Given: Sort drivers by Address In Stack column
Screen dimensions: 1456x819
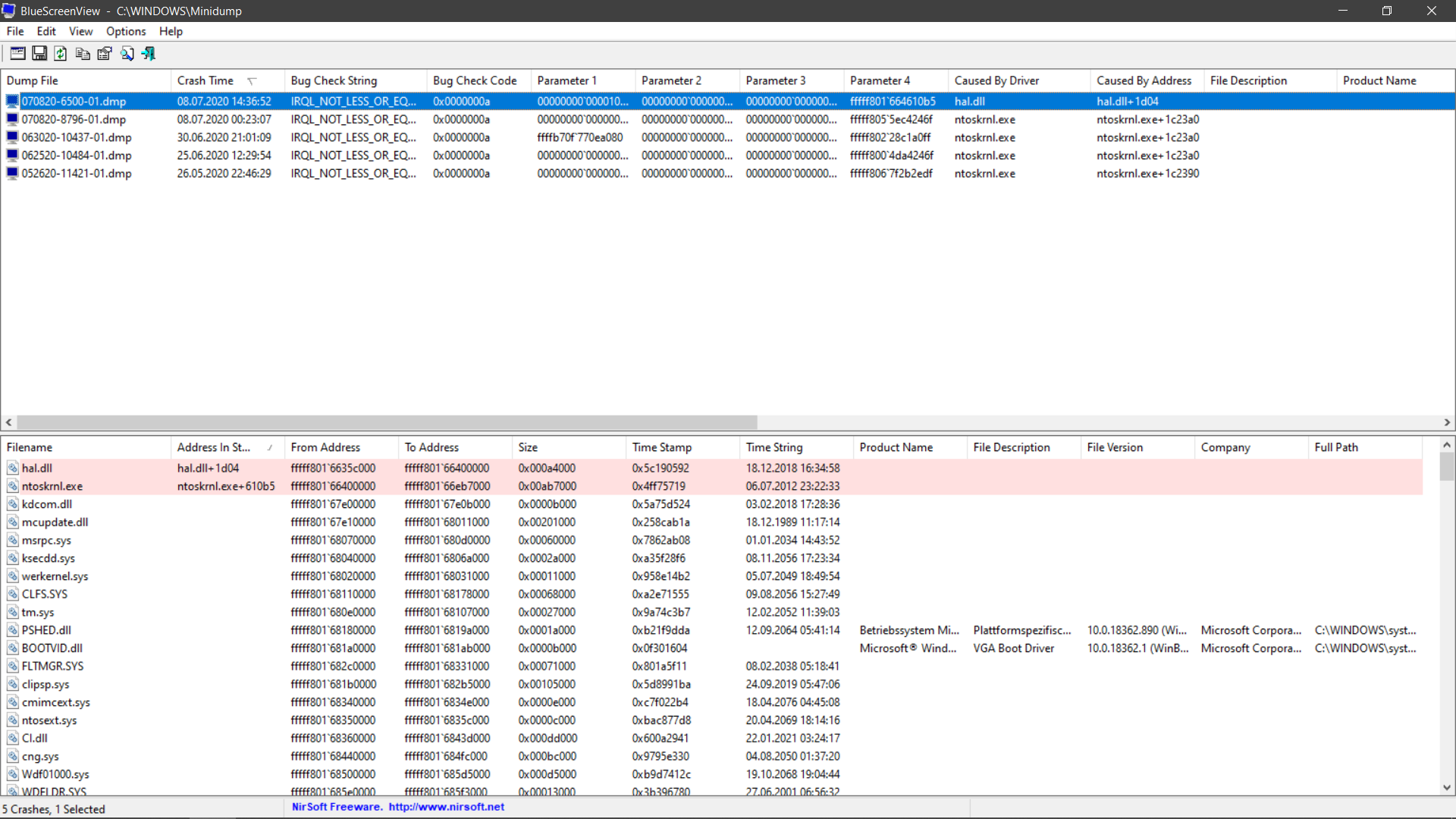Looking at the screenshot, I should coord(214,447).
